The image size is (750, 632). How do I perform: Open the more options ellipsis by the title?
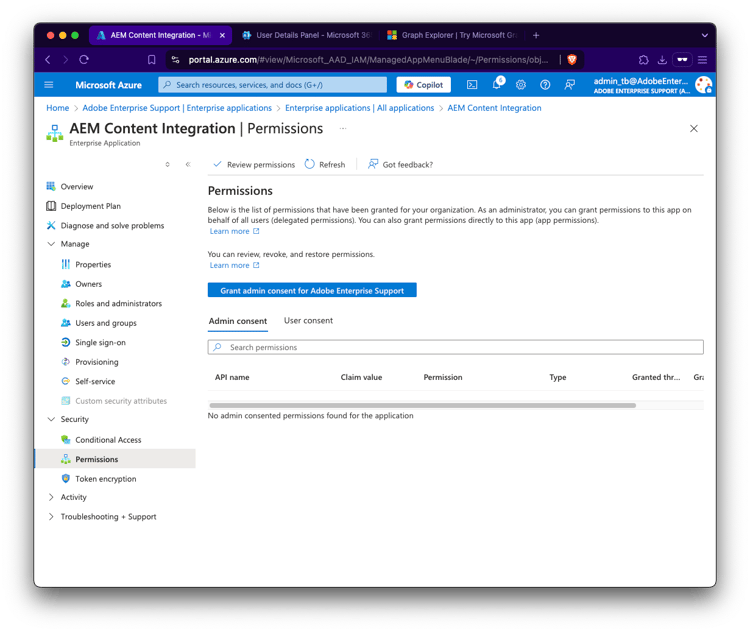pyautogui.click(x=342, y=128)
